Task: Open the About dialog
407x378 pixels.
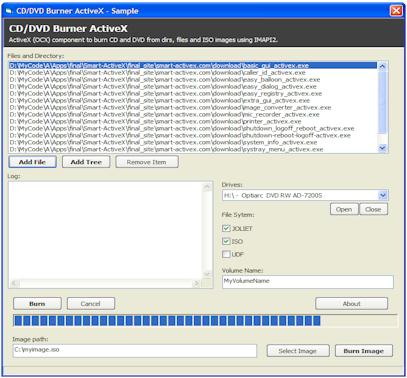Action: [x=352, y=304]
